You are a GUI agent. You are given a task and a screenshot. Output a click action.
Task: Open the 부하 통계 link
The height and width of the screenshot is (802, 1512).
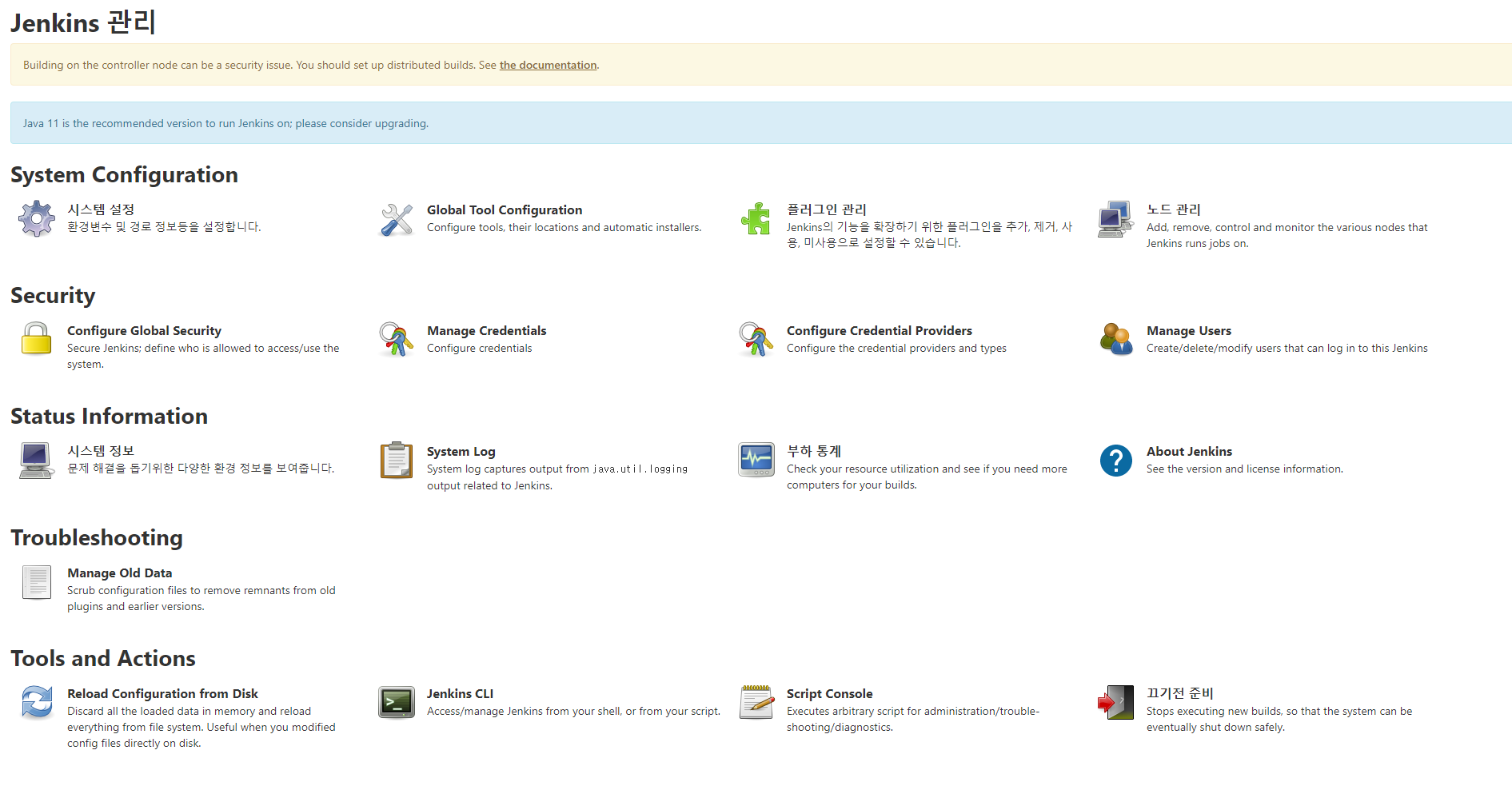click(814, 451)
